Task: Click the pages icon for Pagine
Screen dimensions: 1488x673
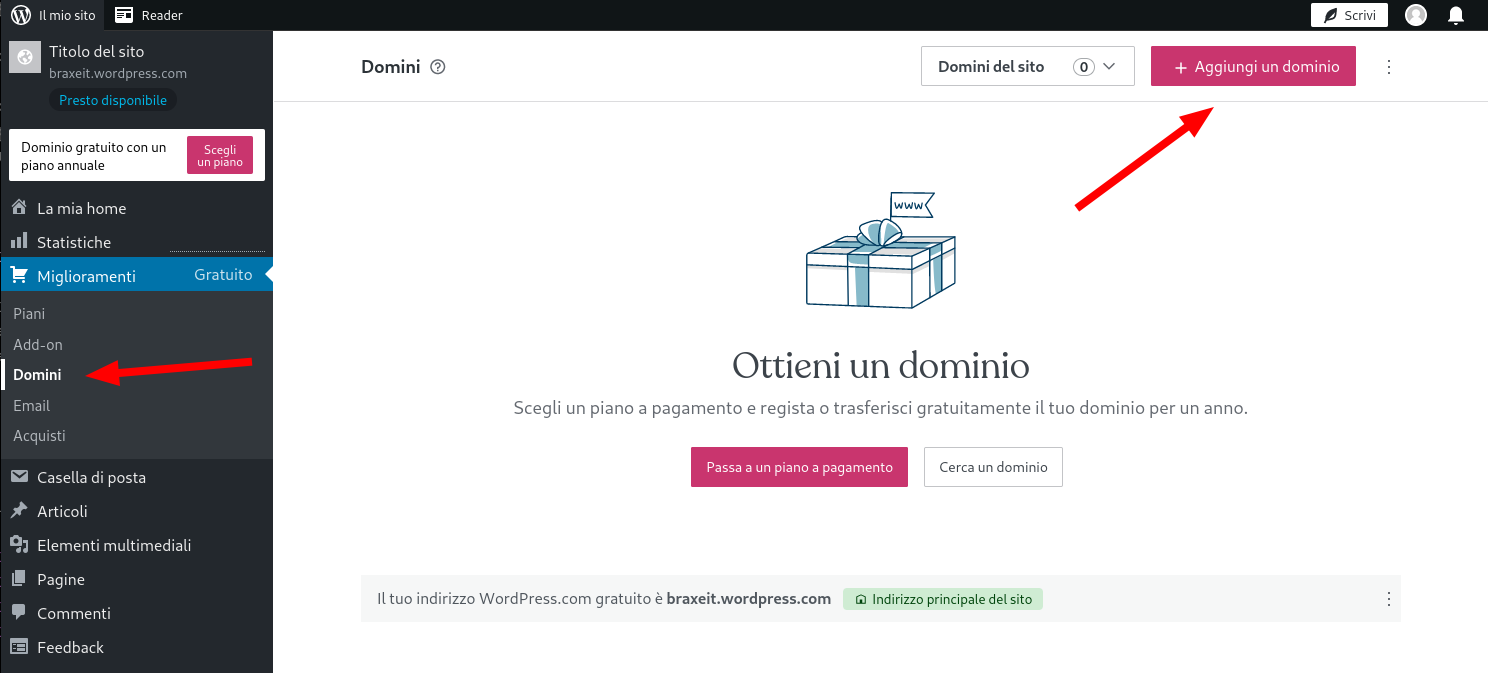Action: coord(19,579)
